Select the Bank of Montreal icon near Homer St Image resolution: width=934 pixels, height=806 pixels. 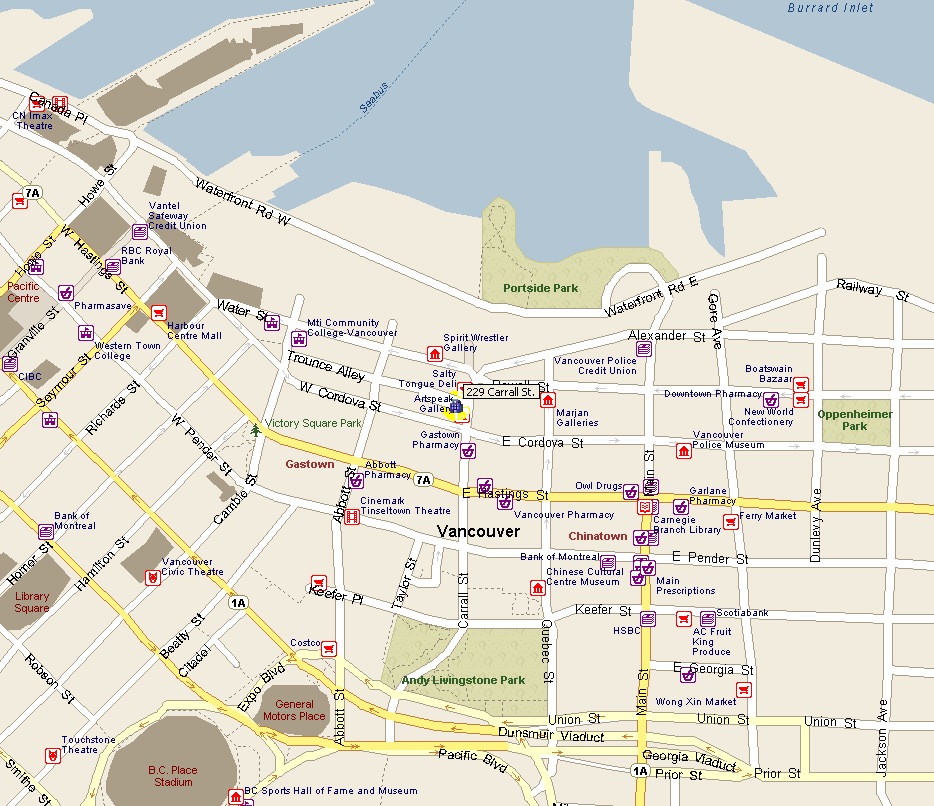click(46, 531)
